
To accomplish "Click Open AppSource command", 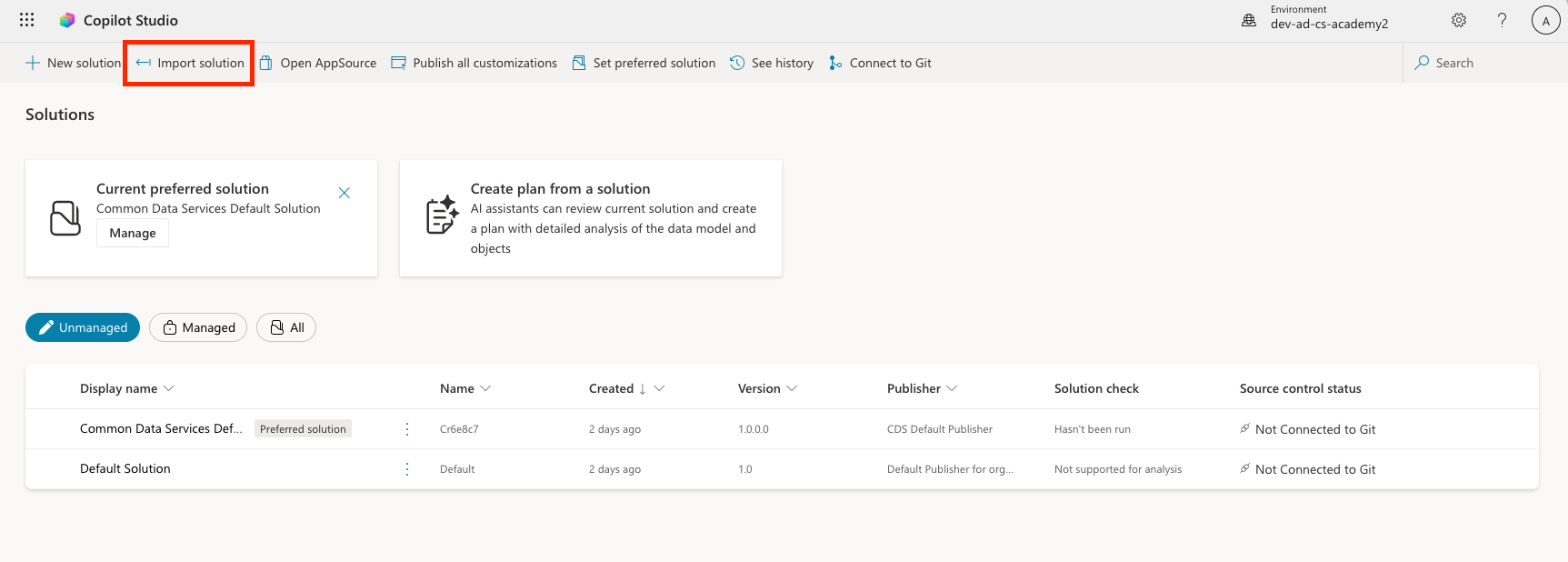I will [x=317, y=63].
